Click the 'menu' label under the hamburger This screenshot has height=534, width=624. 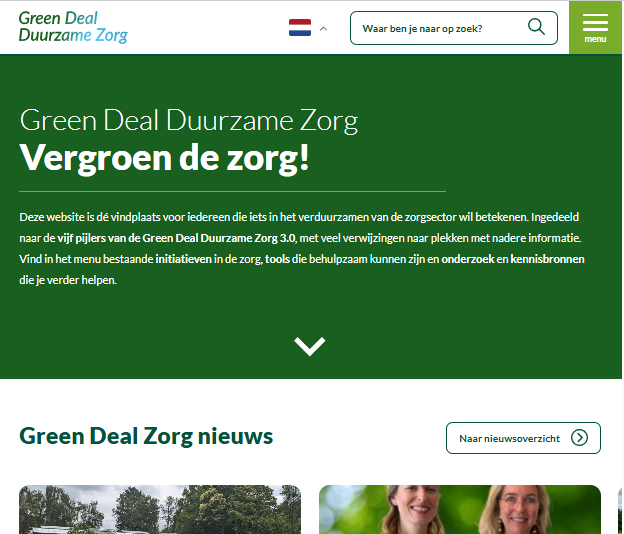point(595,39)
